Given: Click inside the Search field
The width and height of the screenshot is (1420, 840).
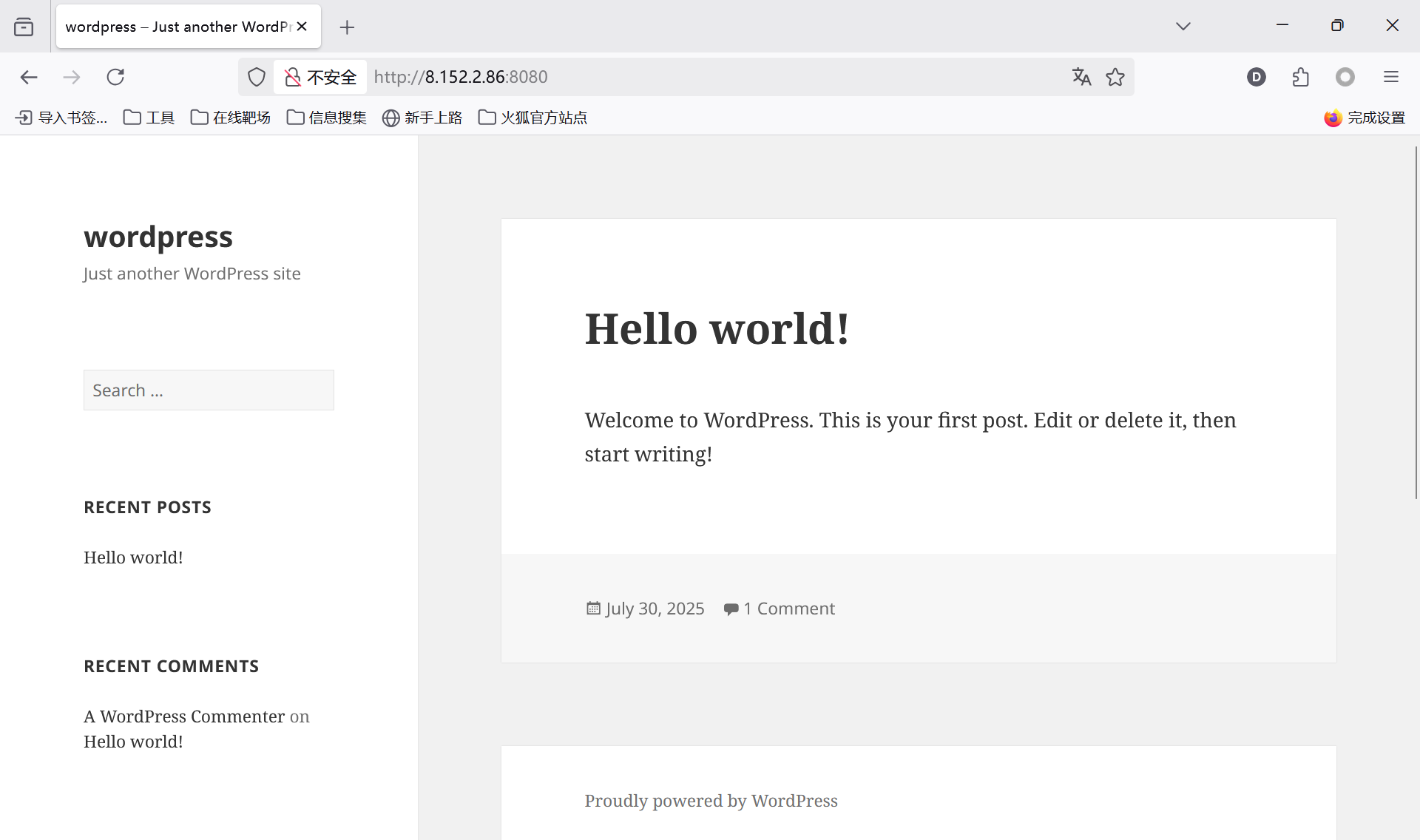Looking at the screenshot, I should [x=209, y=390].
